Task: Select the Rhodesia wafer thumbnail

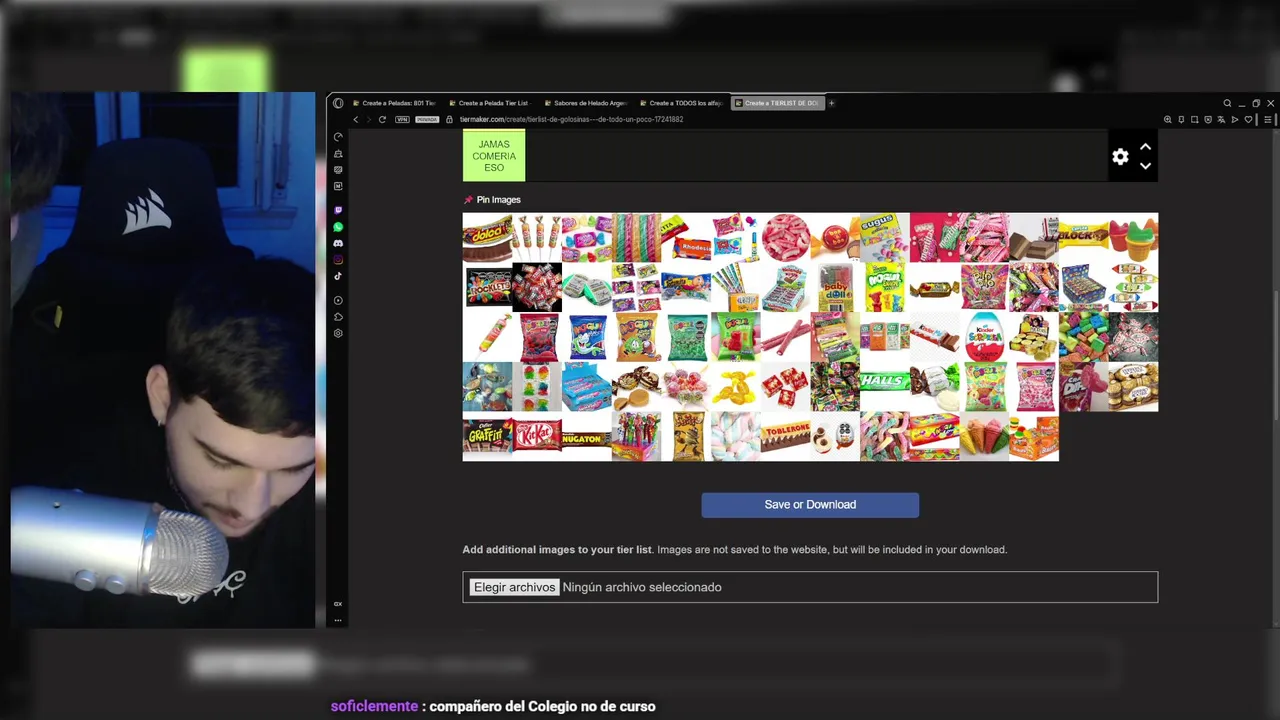Action: tap(686, 237)
